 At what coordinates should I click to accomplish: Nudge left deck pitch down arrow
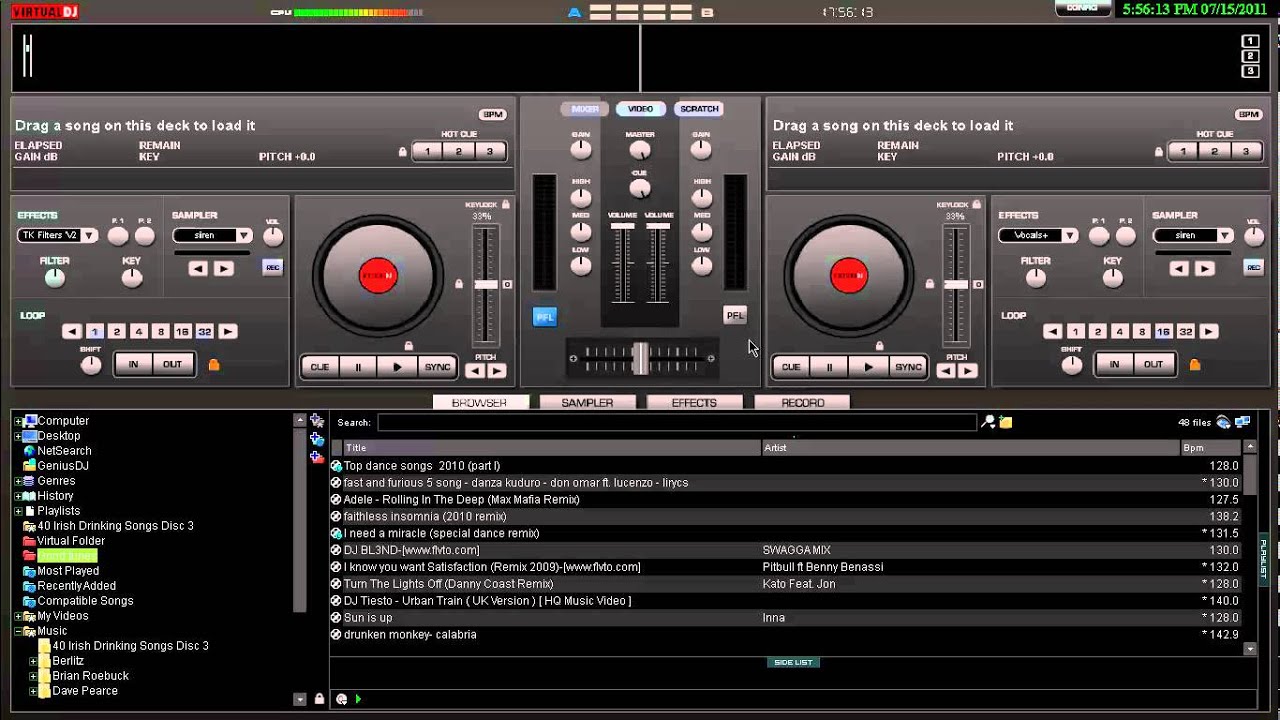tap(475, 371)
